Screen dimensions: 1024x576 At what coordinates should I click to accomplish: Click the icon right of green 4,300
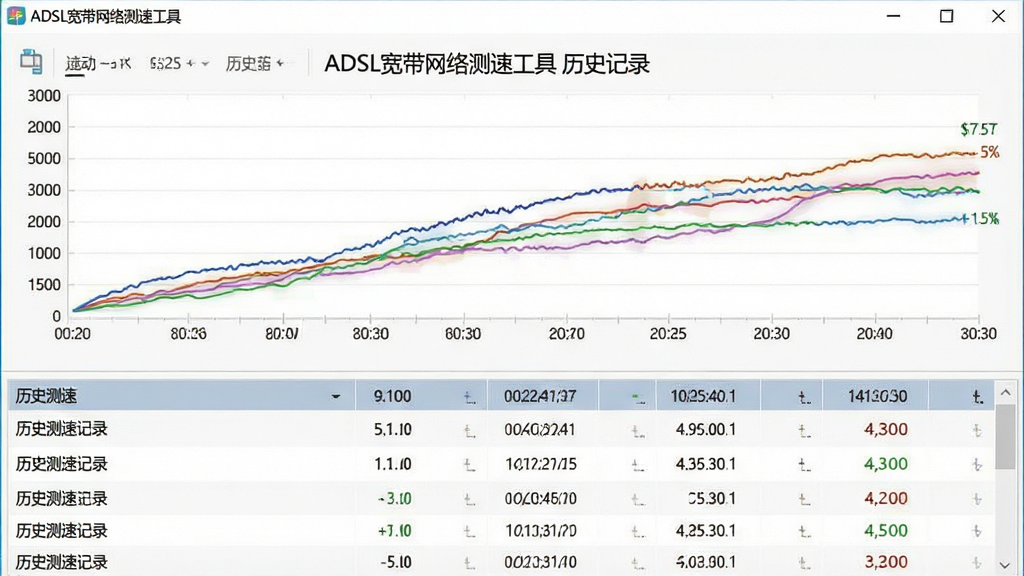[977, 464]
